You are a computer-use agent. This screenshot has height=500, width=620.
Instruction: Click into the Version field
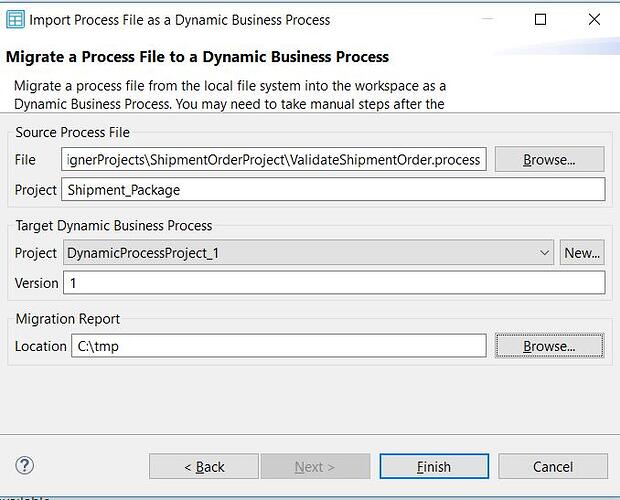point(334,283)
